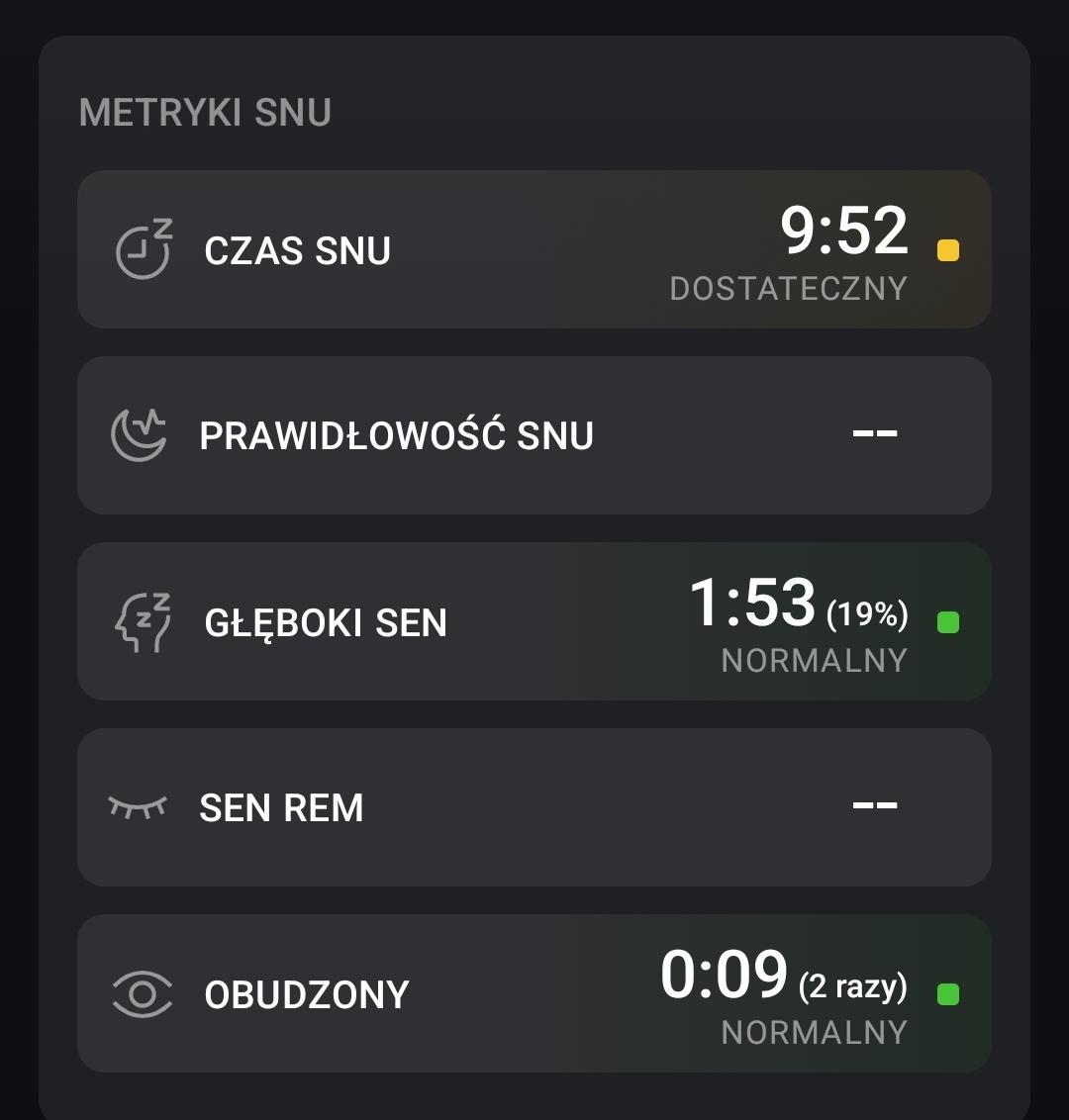
Task: Click the sleep time clock icon
Action: (x=144, y=249)
